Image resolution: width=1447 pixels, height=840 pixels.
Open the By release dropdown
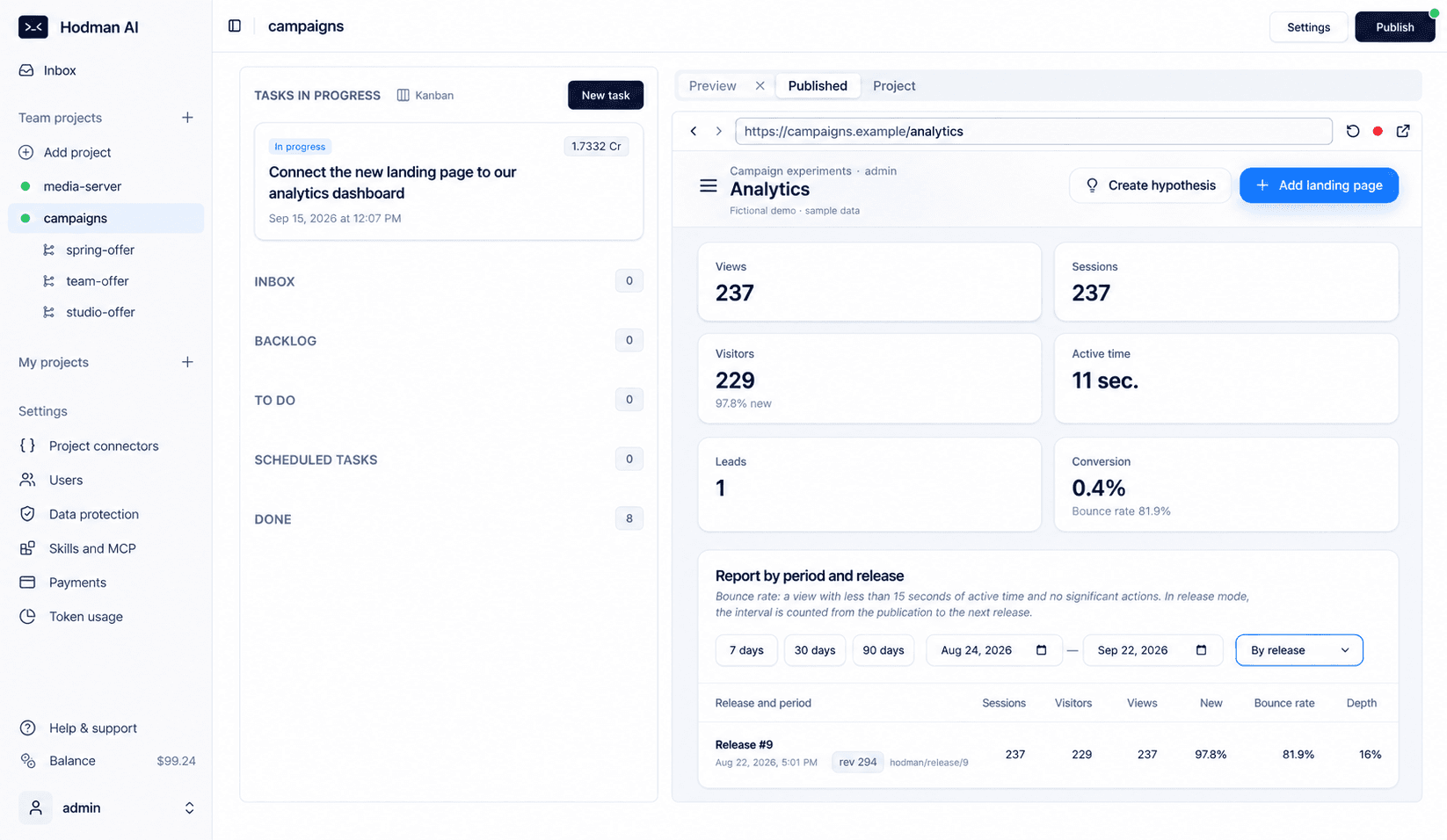1299,650
